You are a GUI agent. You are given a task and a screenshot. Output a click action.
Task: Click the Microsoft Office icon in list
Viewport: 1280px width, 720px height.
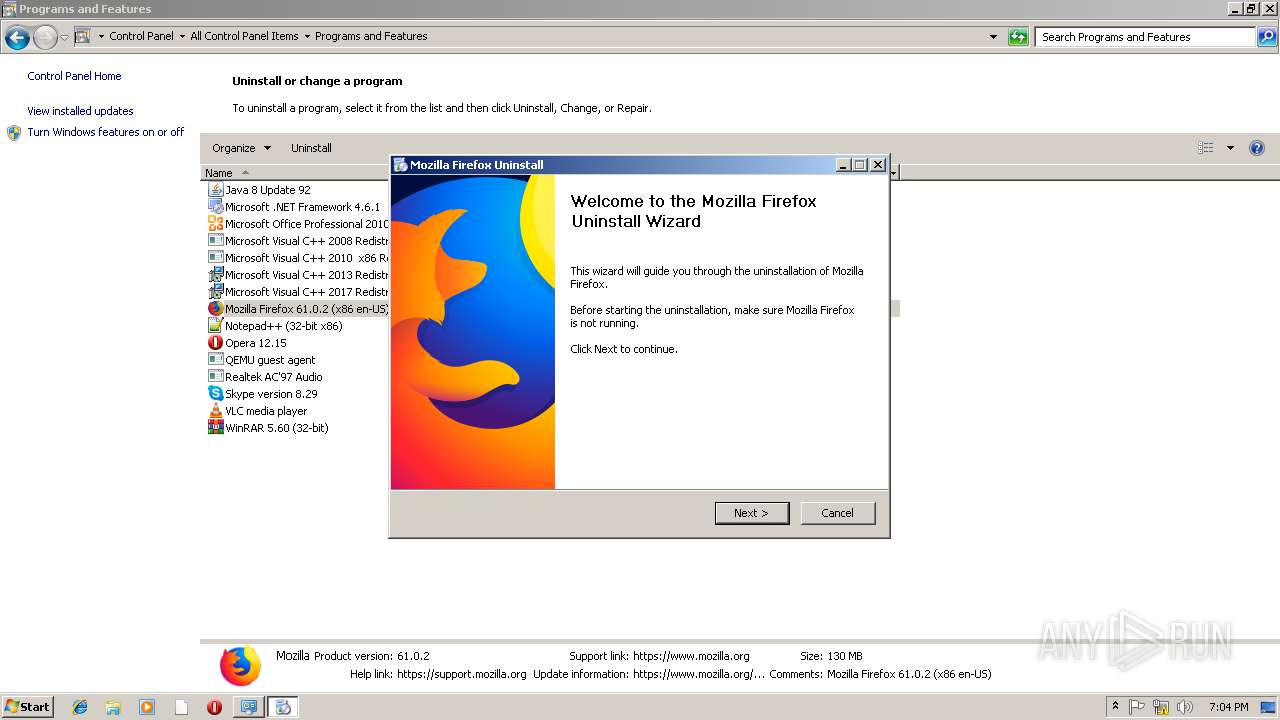[215, 224]
